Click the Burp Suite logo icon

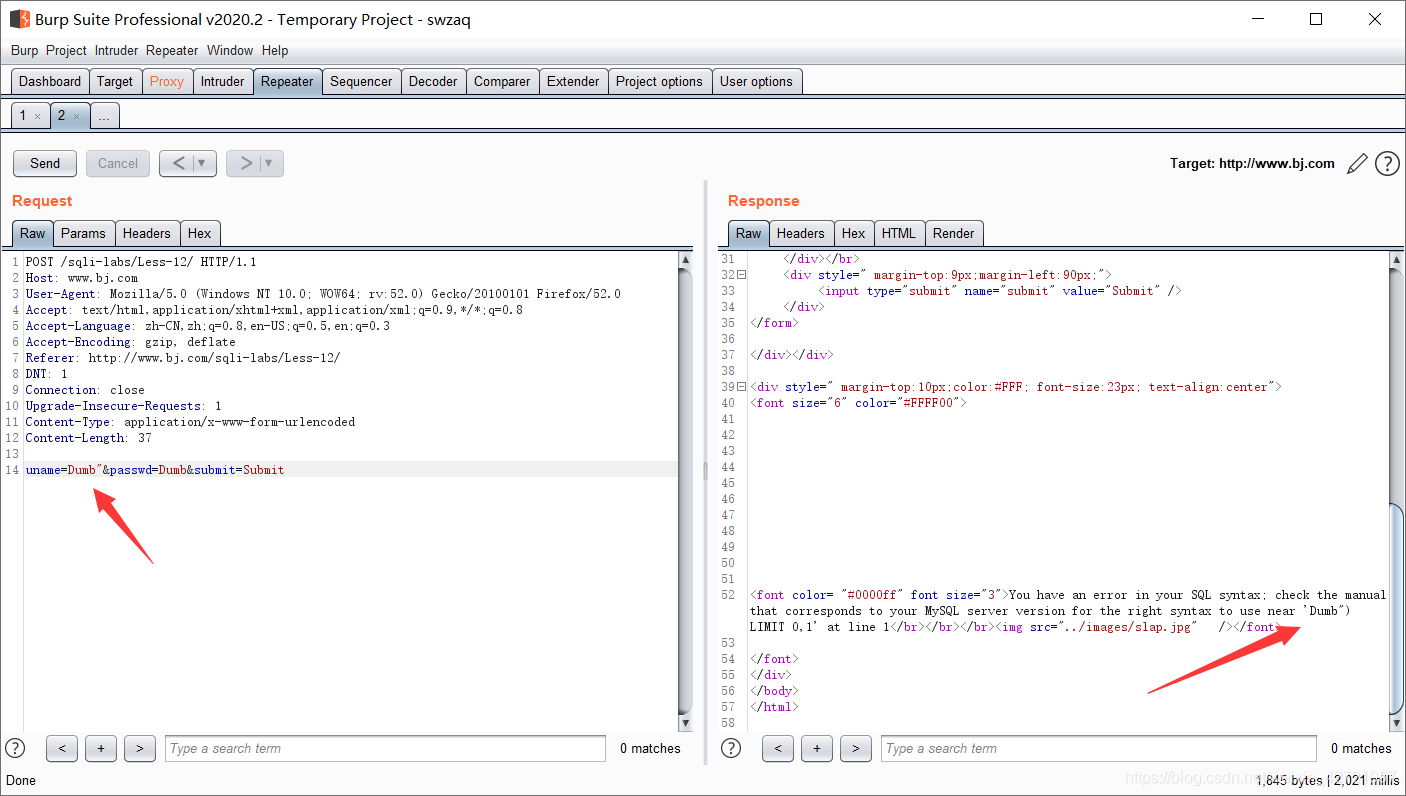tap(19, 19)
